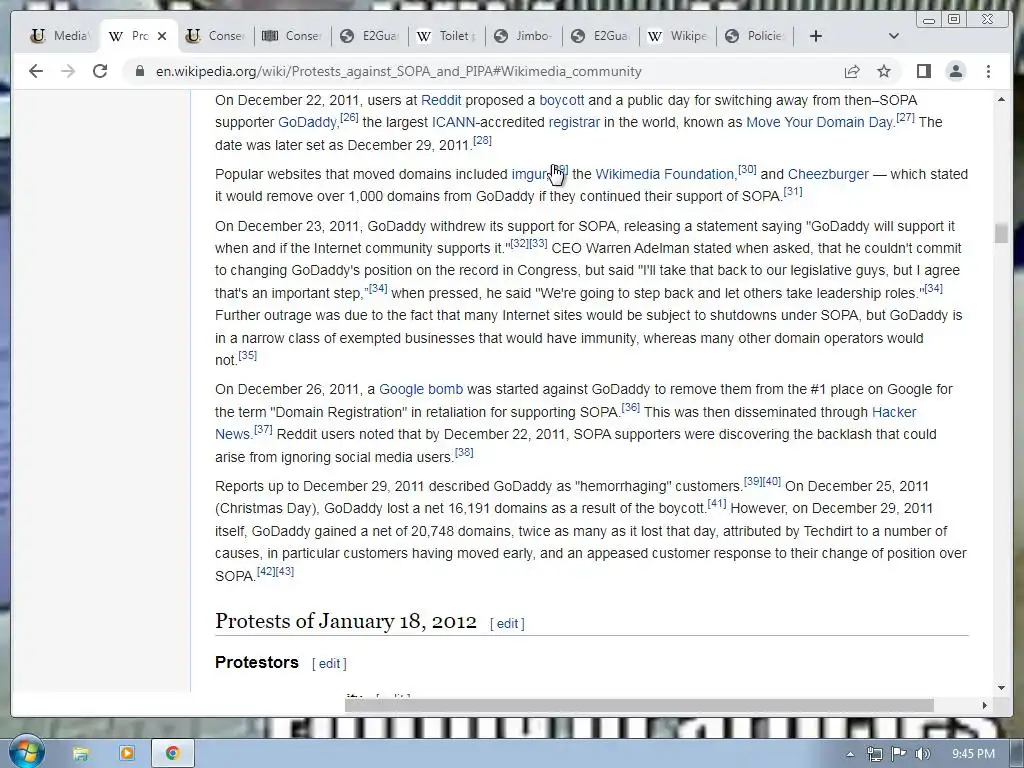Image resolution: width=1024 pixels, height=768 pixels.
Task: Open the Hacker News link
Action: pyautogui.click(x=894, y=412)
